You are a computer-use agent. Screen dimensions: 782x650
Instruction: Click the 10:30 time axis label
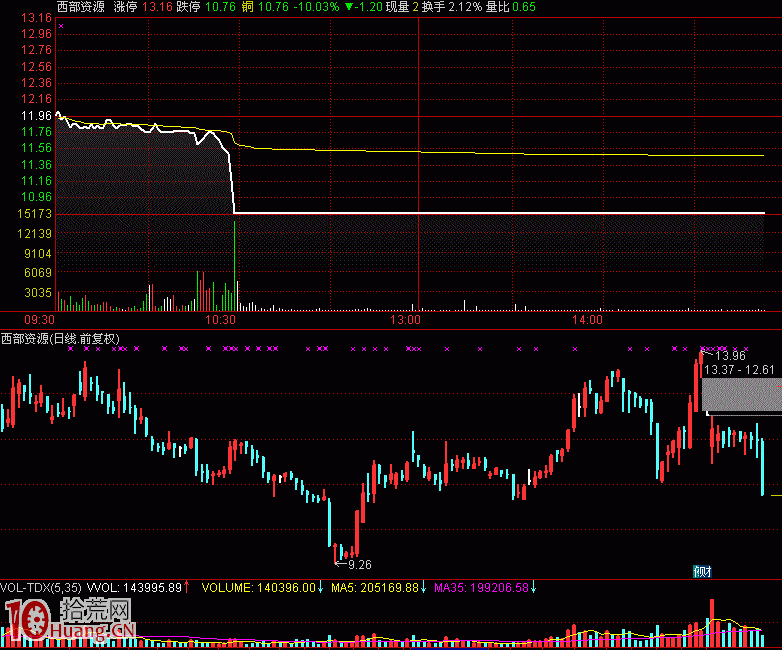point(220,320)
